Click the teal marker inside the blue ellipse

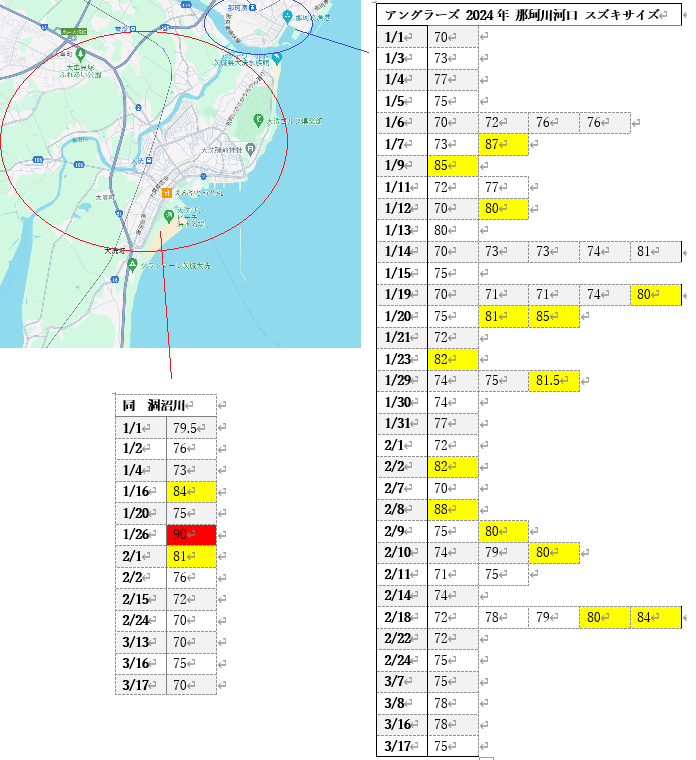point(287,16)
